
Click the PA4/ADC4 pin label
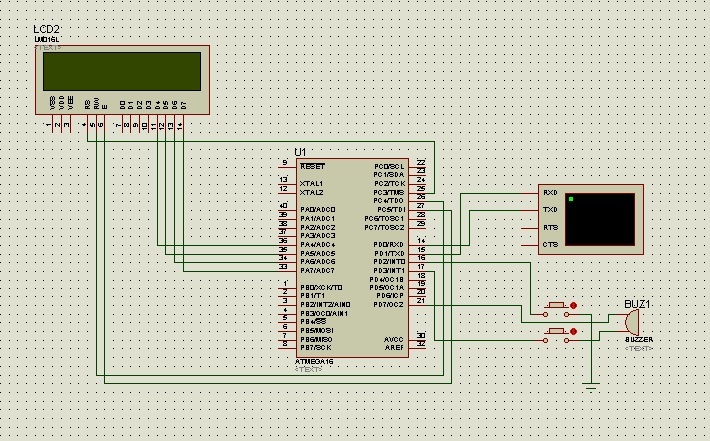click(x=318, y=244)
